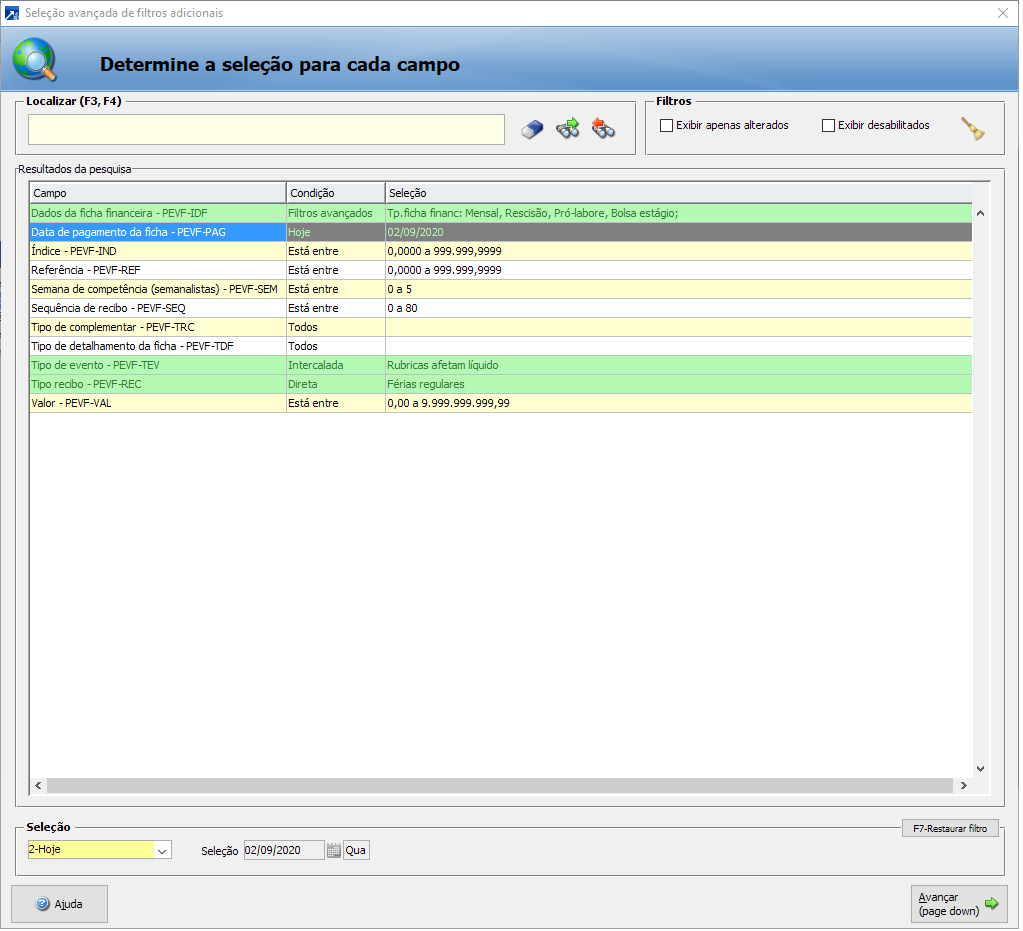1023x931 pixels.
Task: Toggle 'Exibir desabilitados' checkbox
Action: click(828, 126)
